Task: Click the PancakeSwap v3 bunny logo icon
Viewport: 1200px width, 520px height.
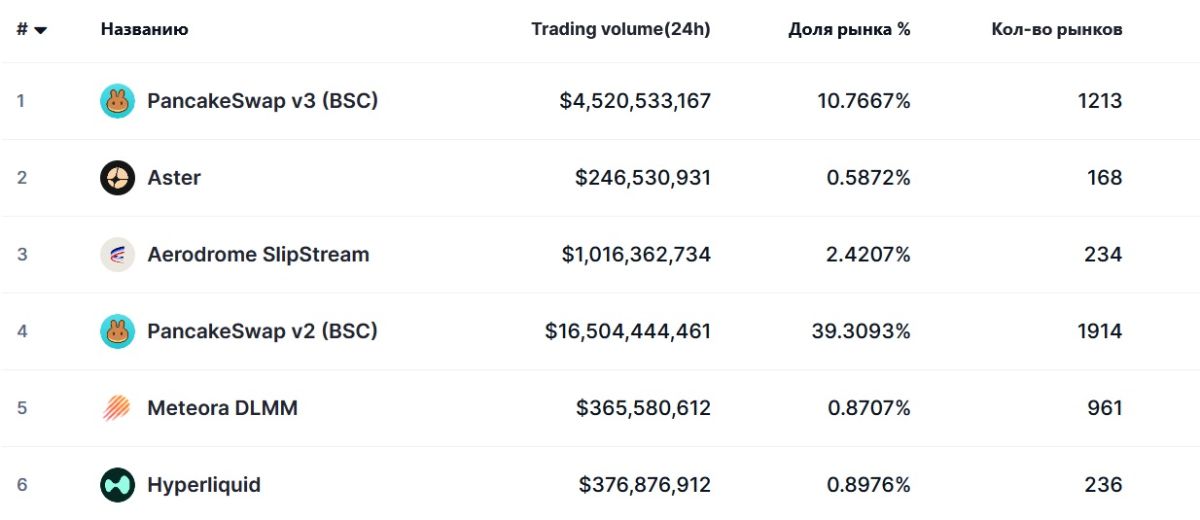Action: click(117, 101)
